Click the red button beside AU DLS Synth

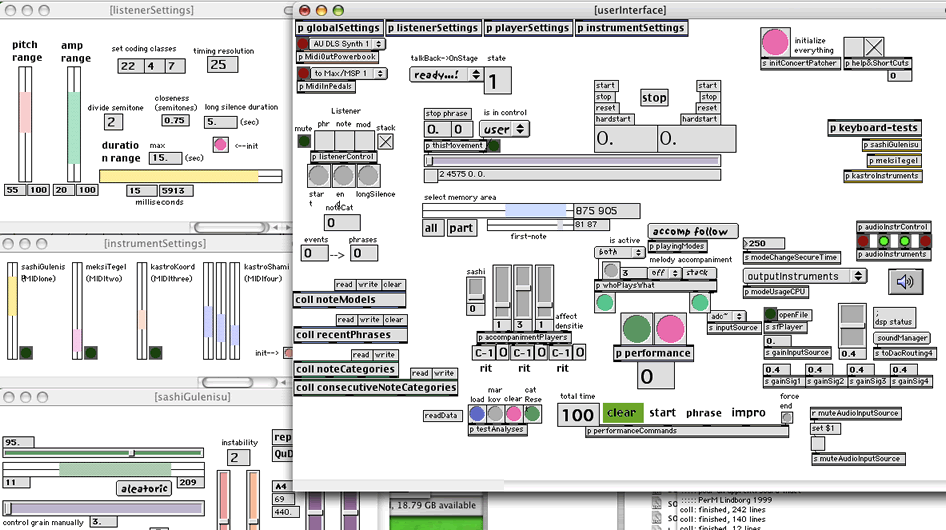(302, 43)
